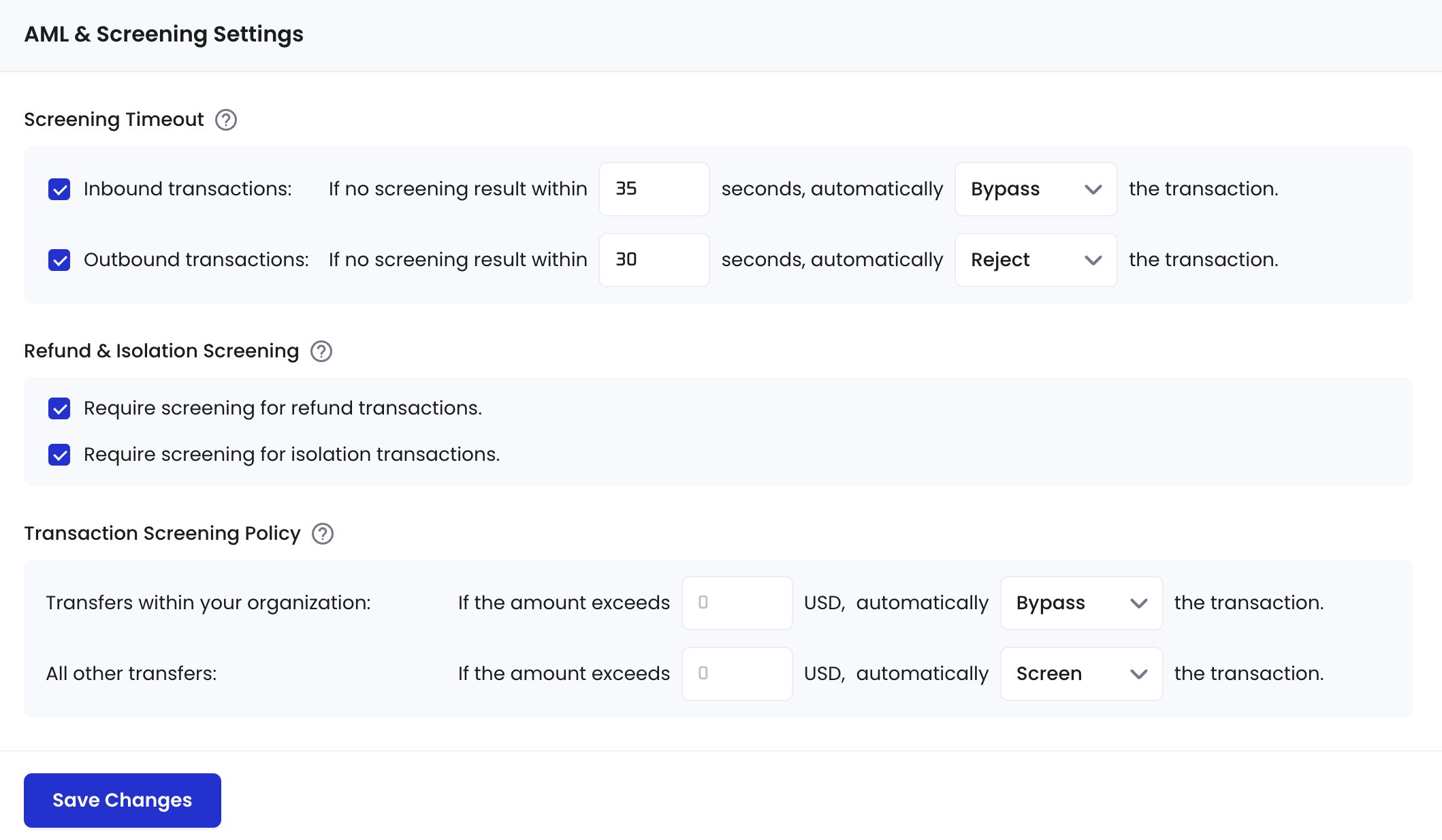Uncheck require screening for isolation transactions

[x=59, y=455]
